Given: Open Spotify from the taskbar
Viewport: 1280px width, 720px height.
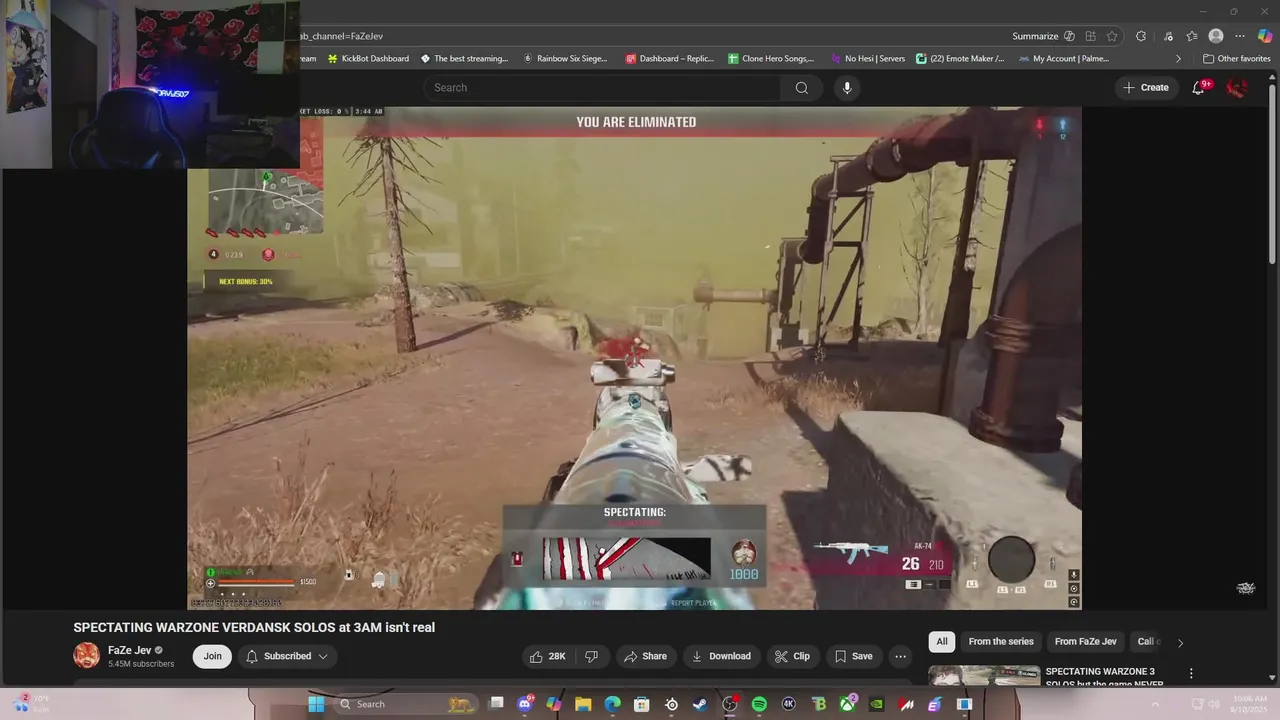Looking at the screenshot, I should 759,704.
